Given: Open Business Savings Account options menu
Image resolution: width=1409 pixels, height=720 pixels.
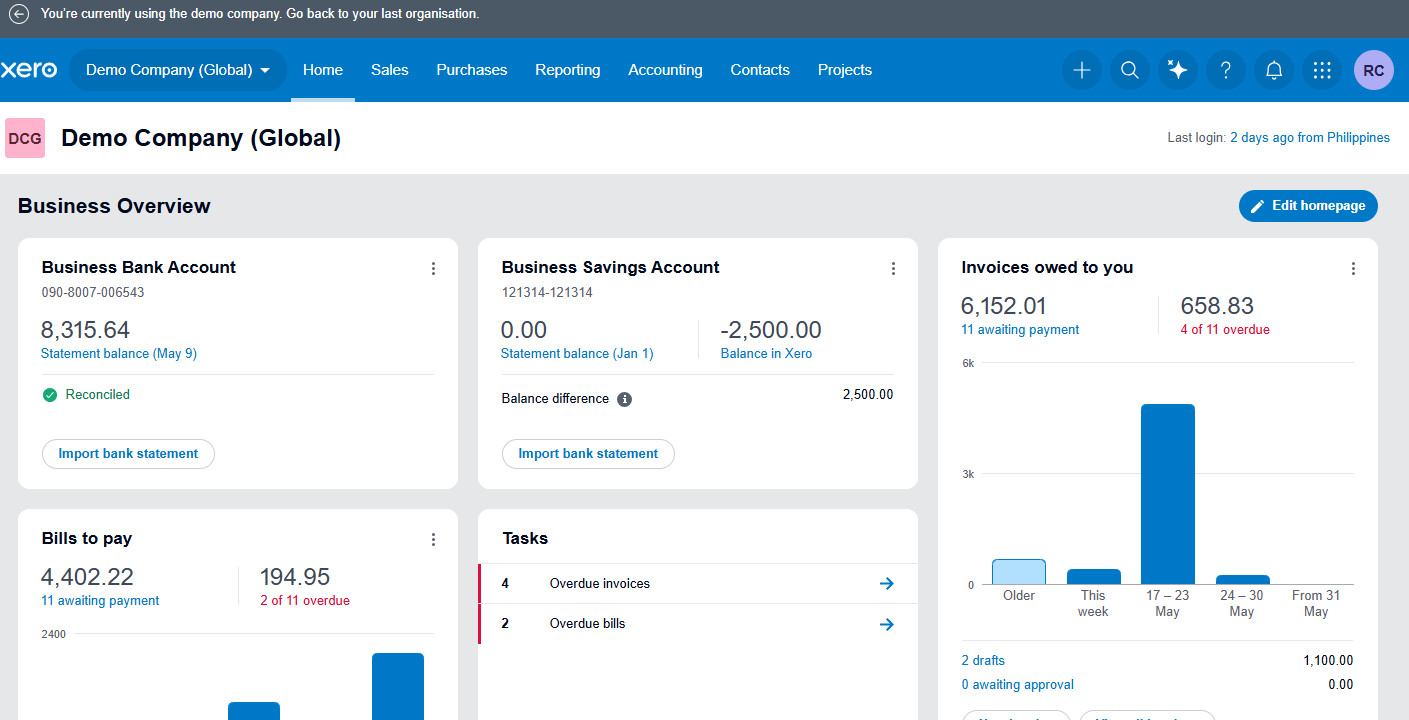Looking at the screenshot, I should coord(893,268).
